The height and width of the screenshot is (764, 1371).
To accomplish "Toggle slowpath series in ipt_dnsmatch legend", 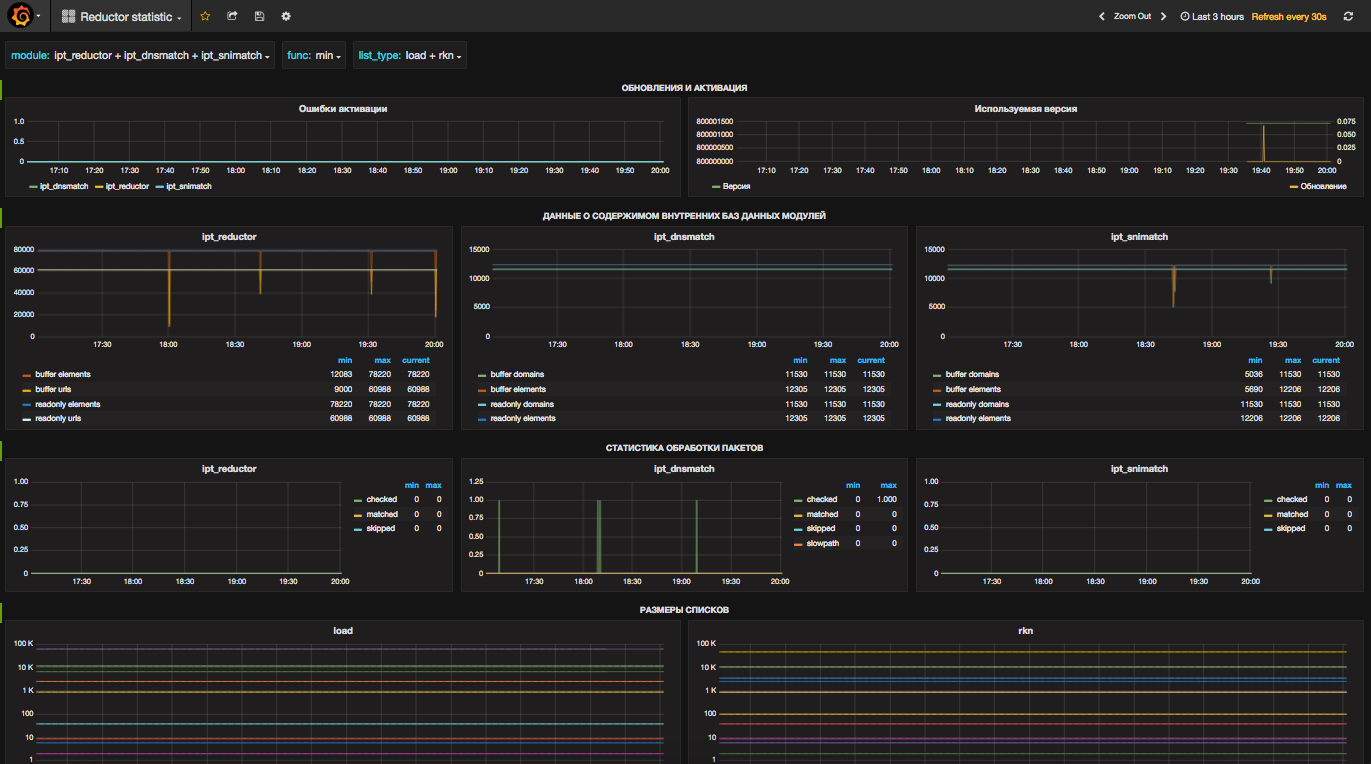I will pyautogui.click(x=823, y=543).
